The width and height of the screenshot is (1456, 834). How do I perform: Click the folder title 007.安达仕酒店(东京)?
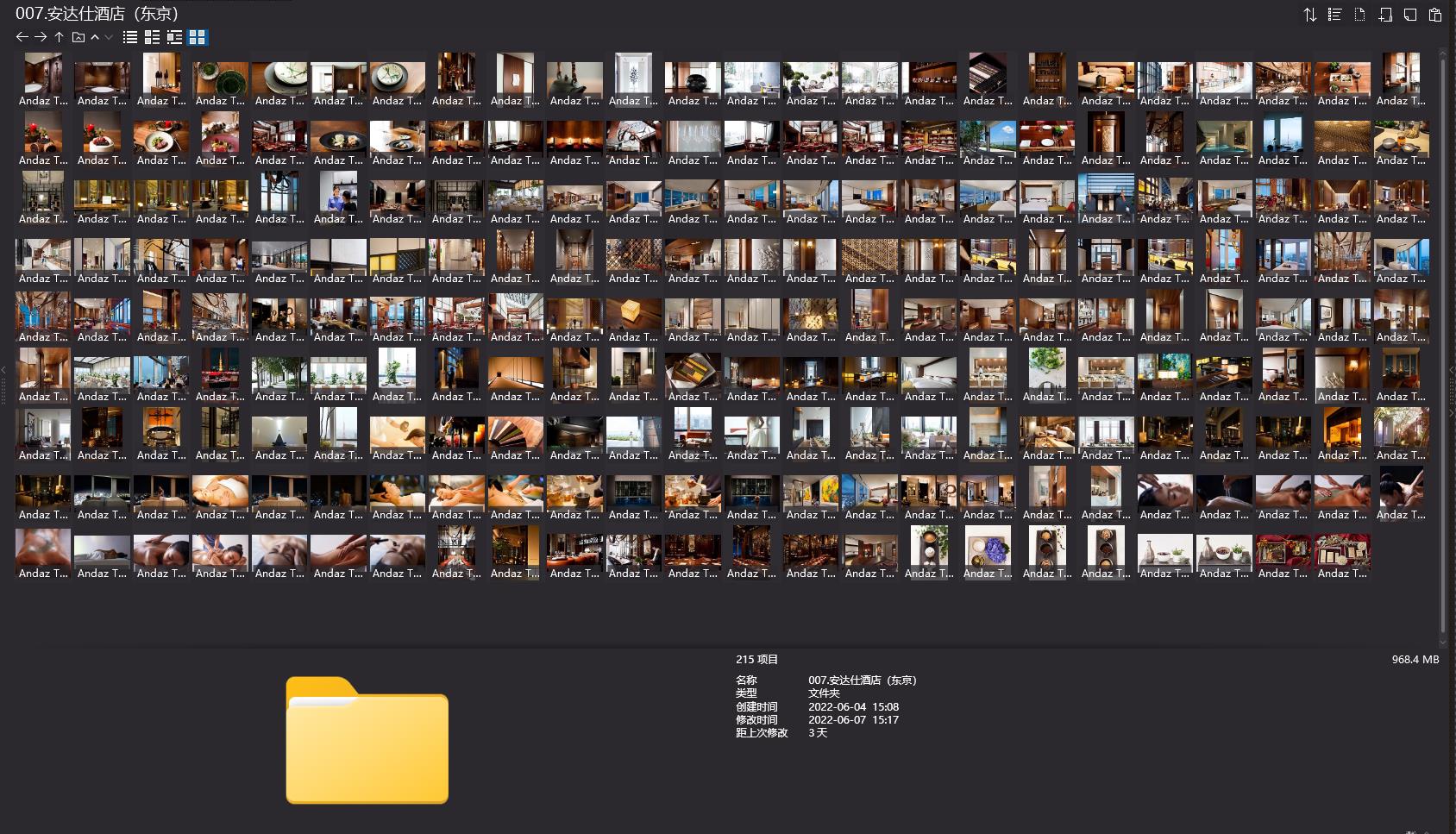click(x=97, y=14)
